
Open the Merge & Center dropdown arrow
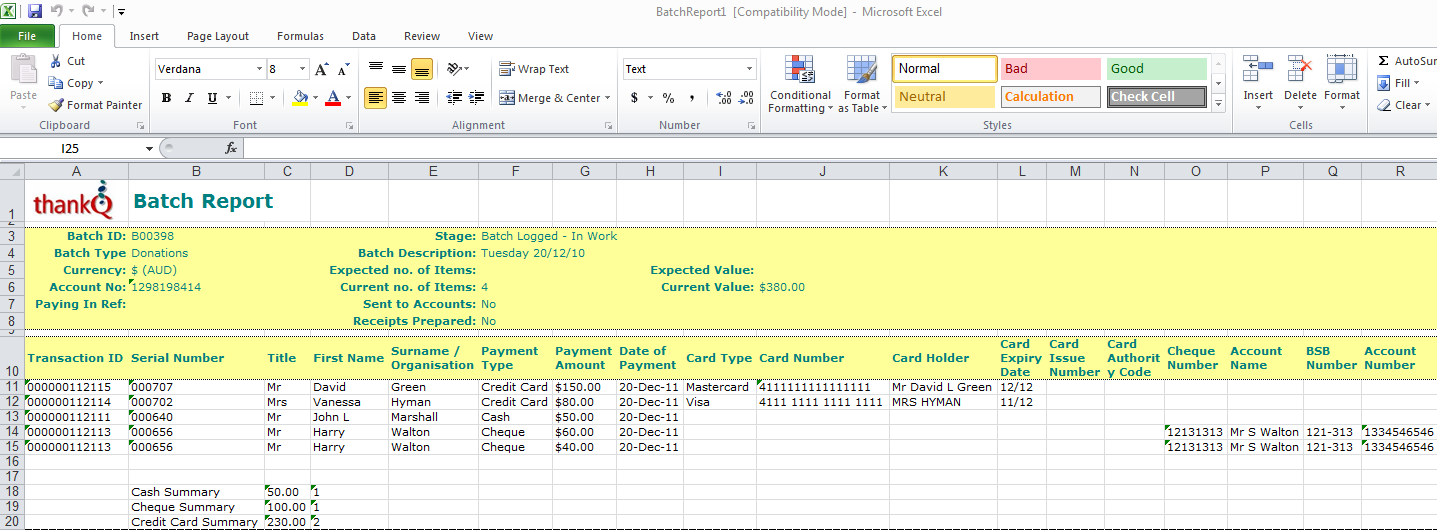tap(609, 98)
